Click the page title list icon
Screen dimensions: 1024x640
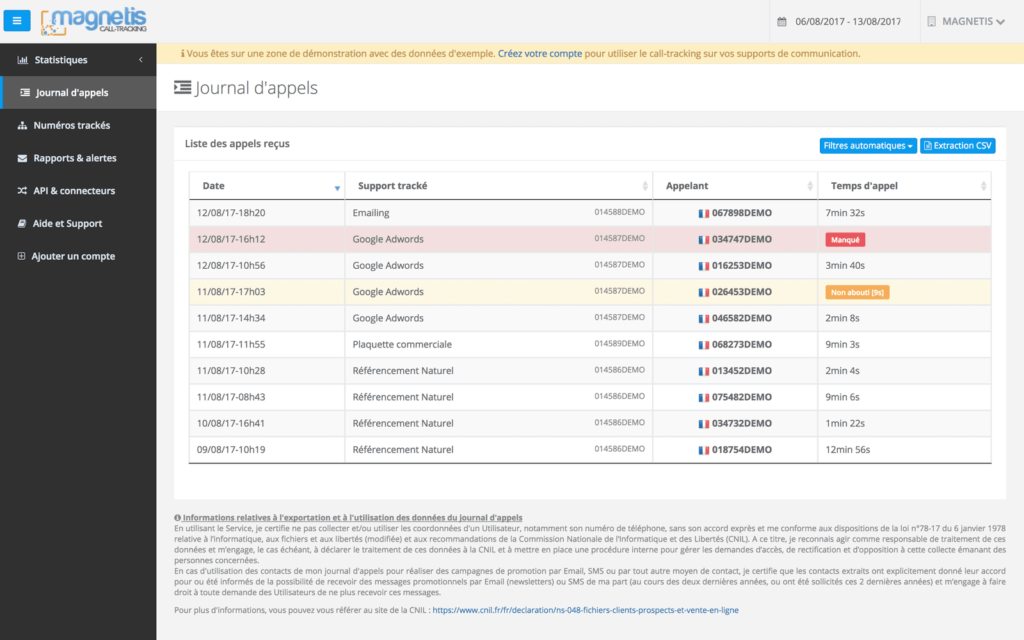point(182,87)
